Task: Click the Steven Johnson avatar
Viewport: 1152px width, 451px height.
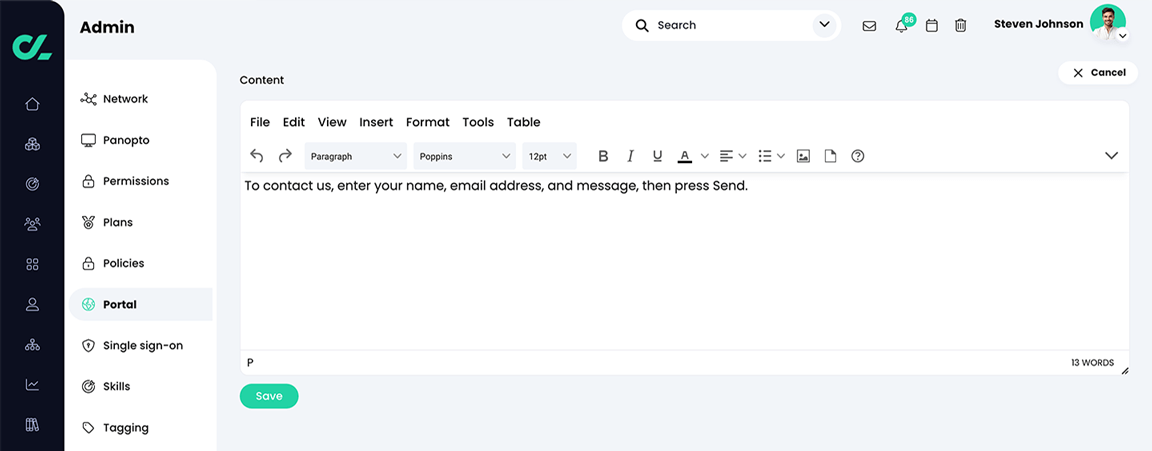Action: pyautogui.click(x=1107, y=22)
